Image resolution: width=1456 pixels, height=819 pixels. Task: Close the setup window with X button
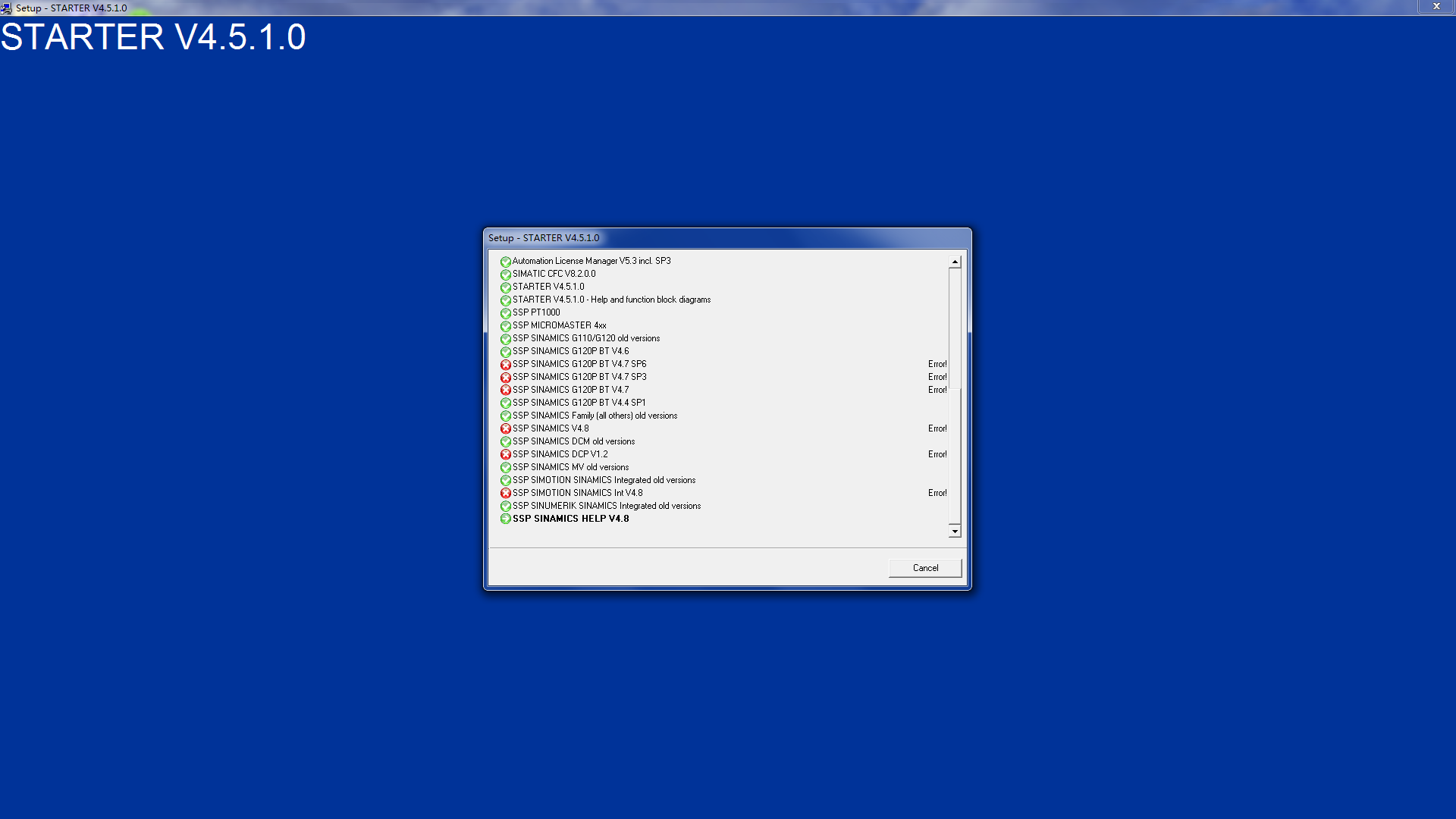(x=1436, y=7)
